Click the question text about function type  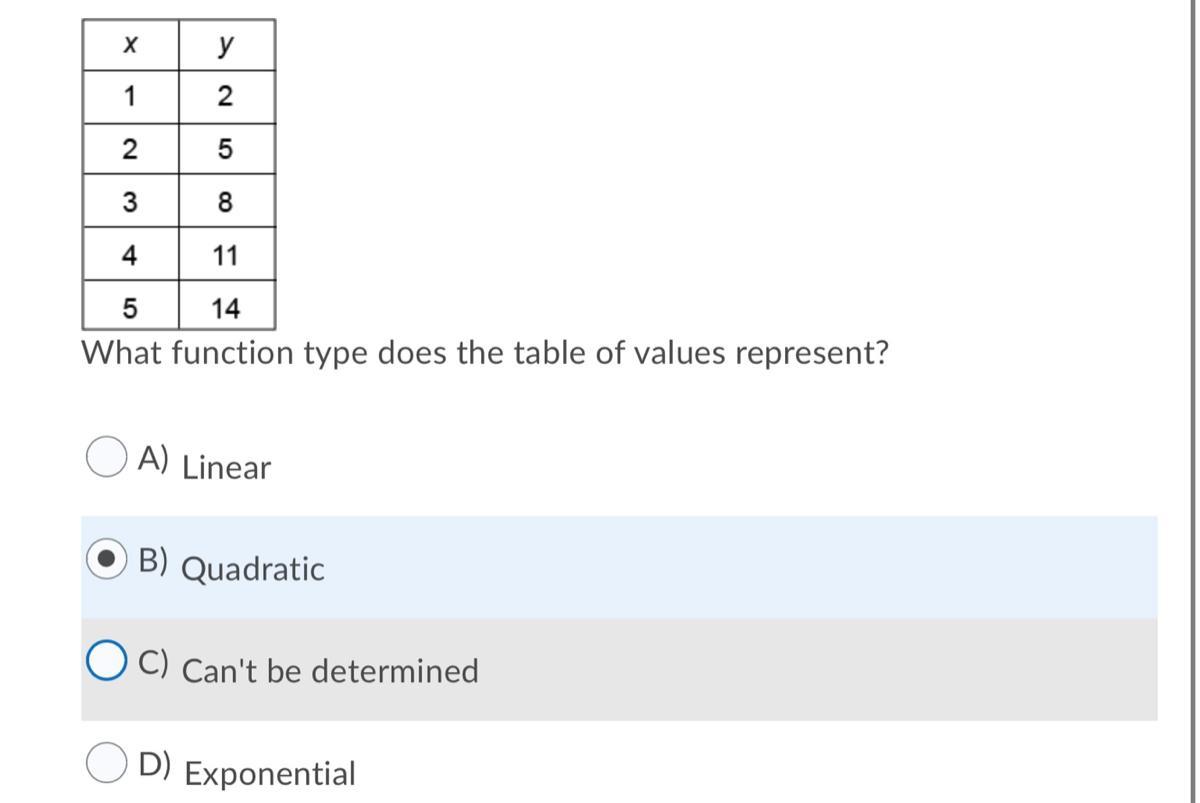pos(485,353)
